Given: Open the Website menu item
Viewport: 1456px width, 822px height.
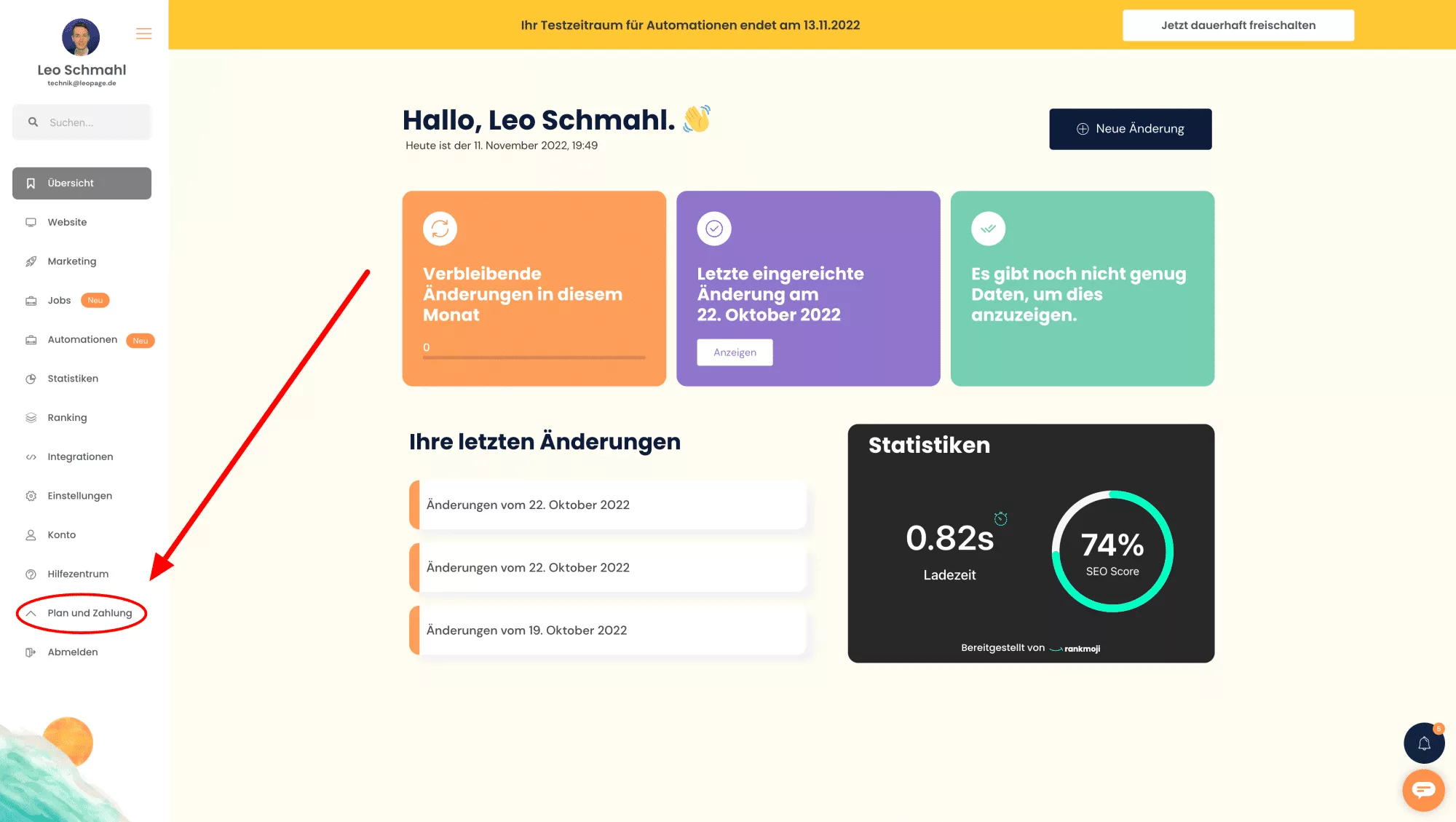Looking at the screenshot, I should 67,222.
